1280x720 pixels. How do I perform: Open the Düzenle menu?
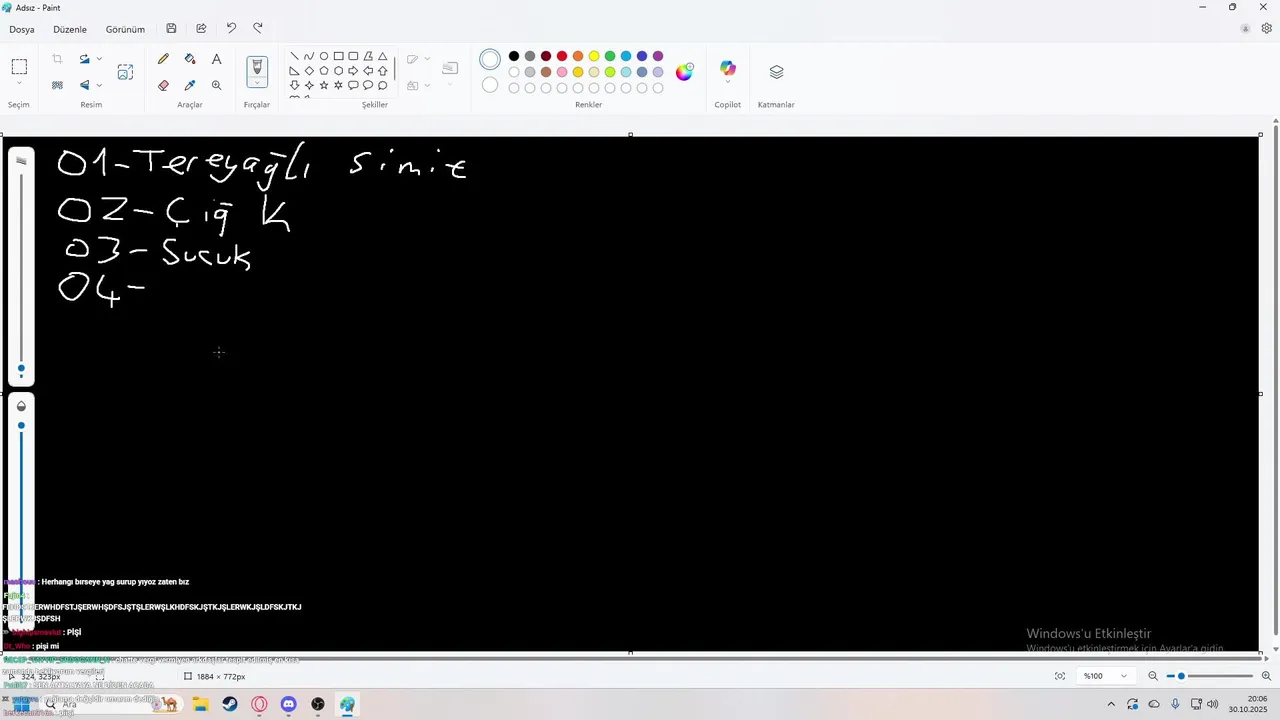coord(70,29)
